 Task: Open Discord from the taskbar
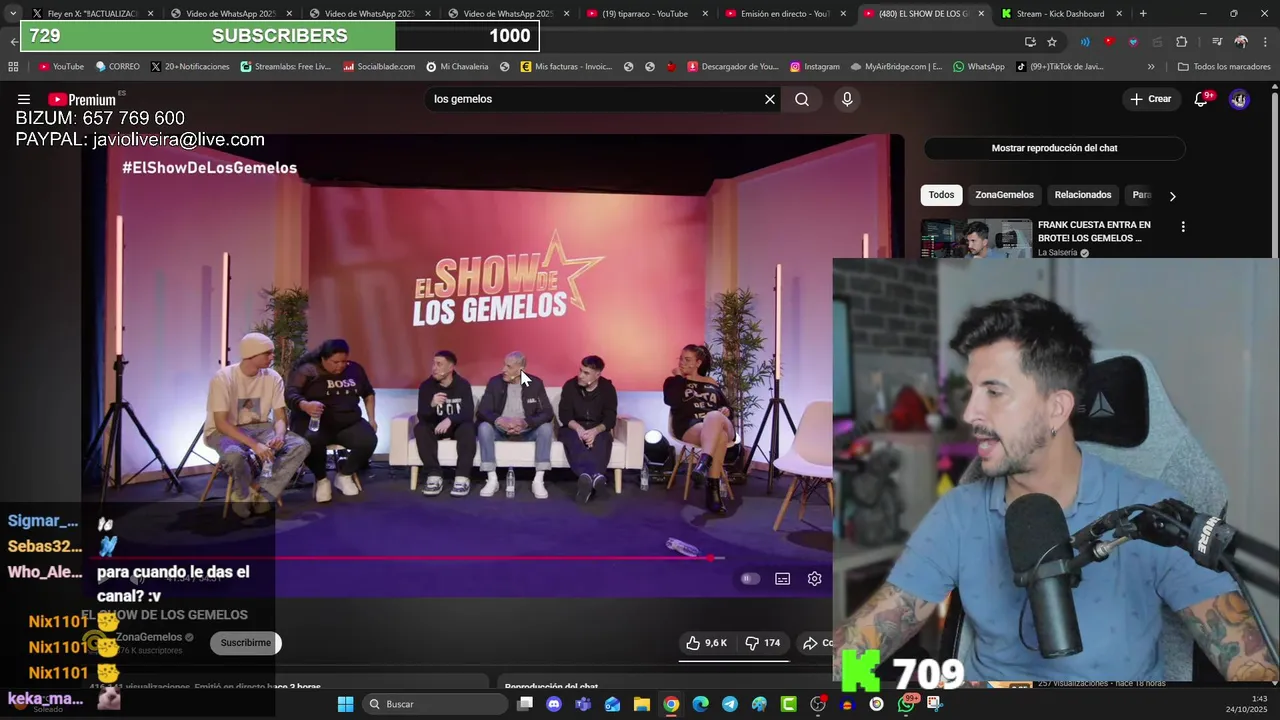[x=554, y=704]
